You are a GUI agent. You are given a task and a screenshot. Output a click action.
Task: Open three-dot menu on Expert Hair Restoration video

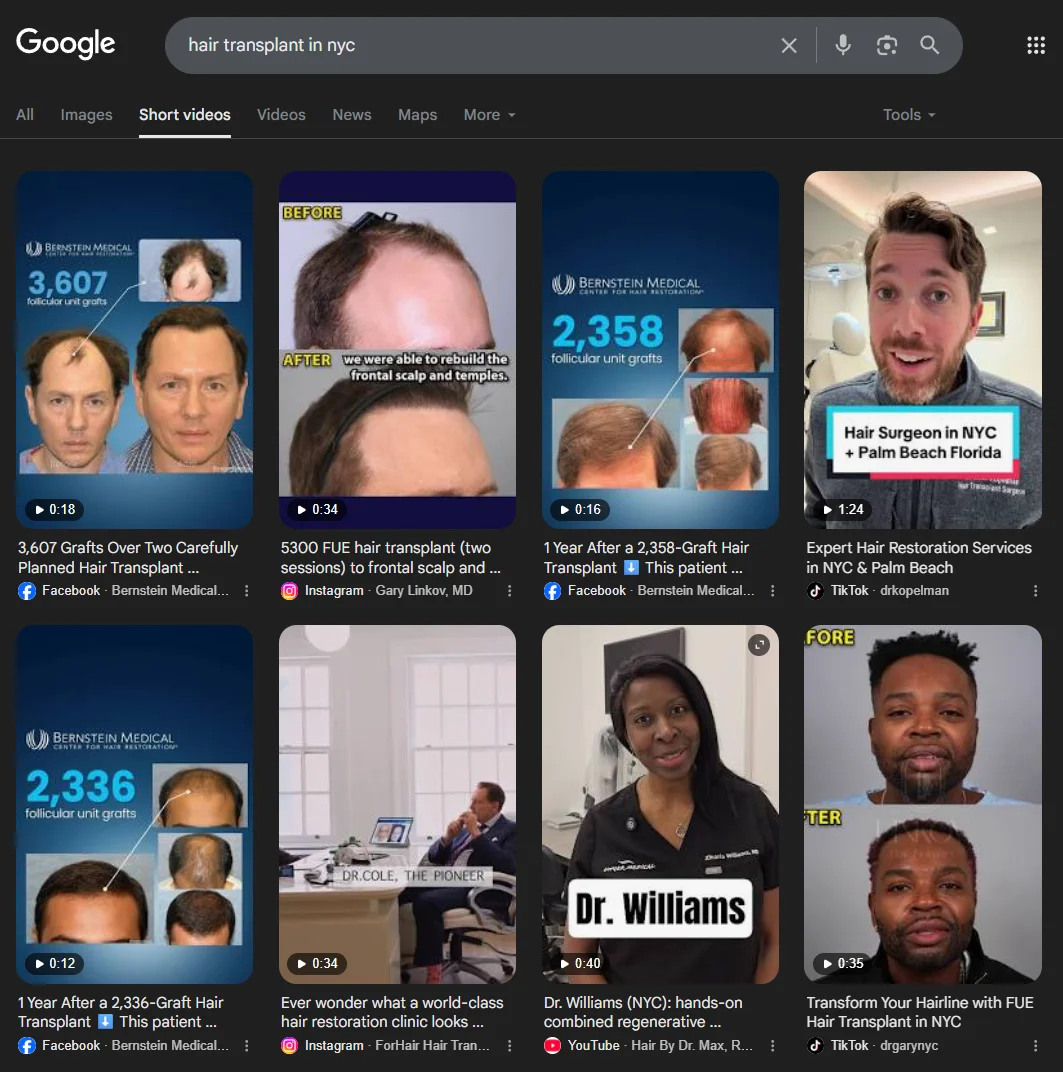click(1035, 591)
